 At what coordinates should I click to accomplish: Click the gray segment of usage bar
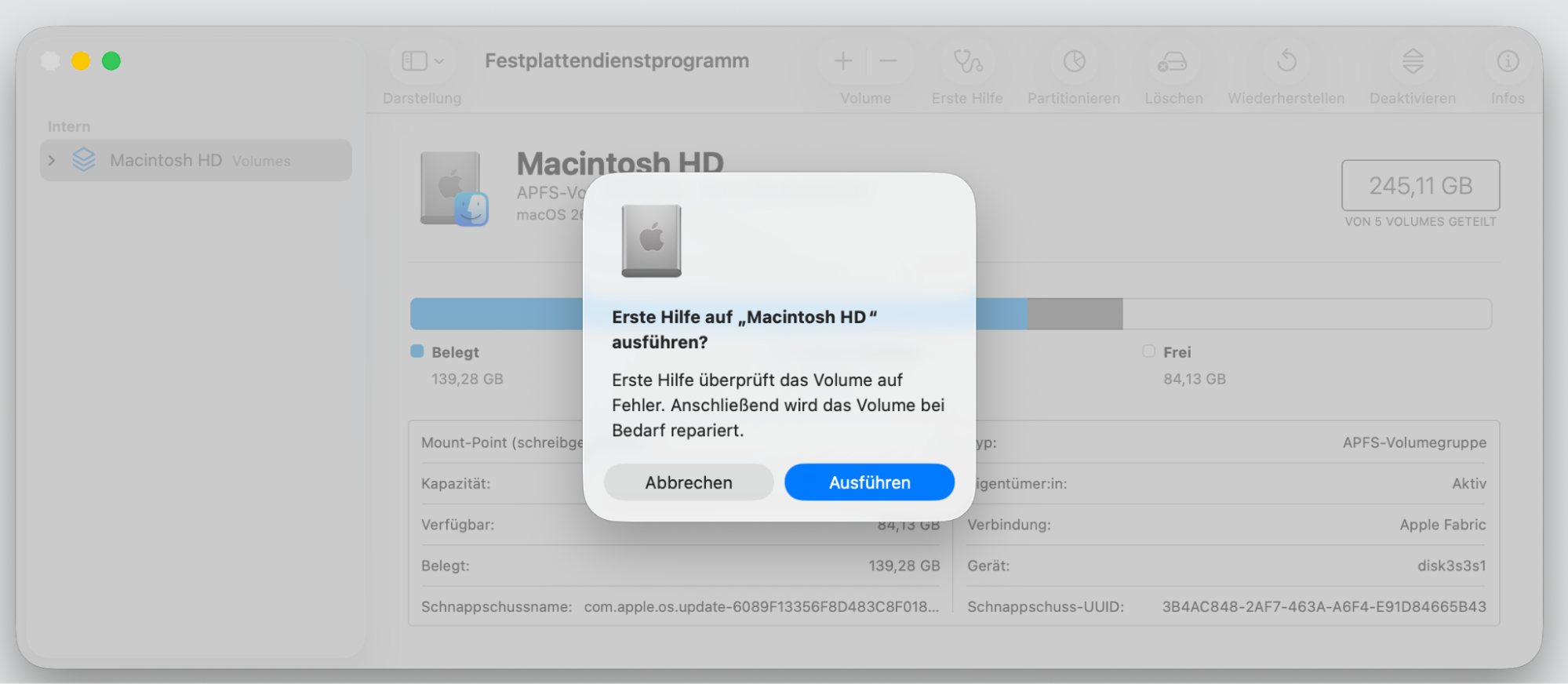[x=1075, y=314]
